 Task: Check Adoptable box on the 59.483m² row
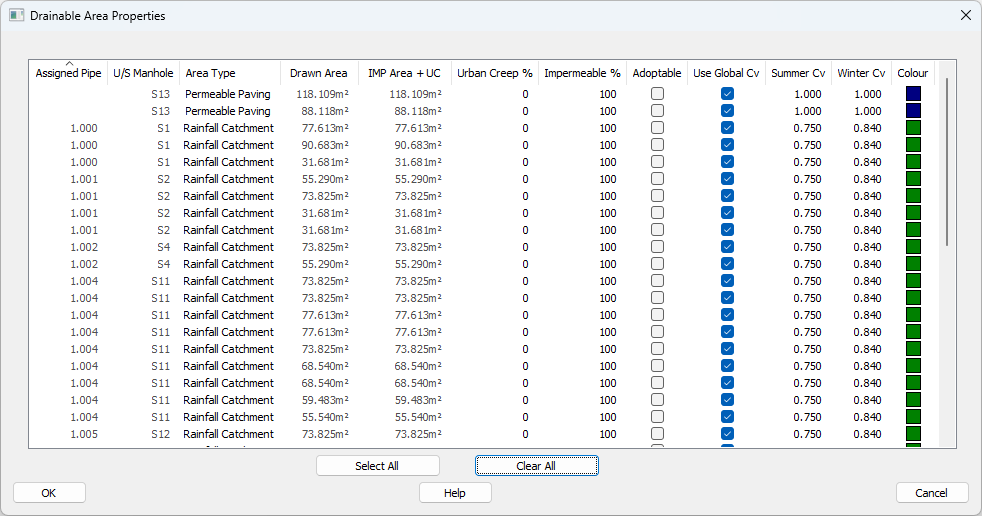tap(657, 400)
